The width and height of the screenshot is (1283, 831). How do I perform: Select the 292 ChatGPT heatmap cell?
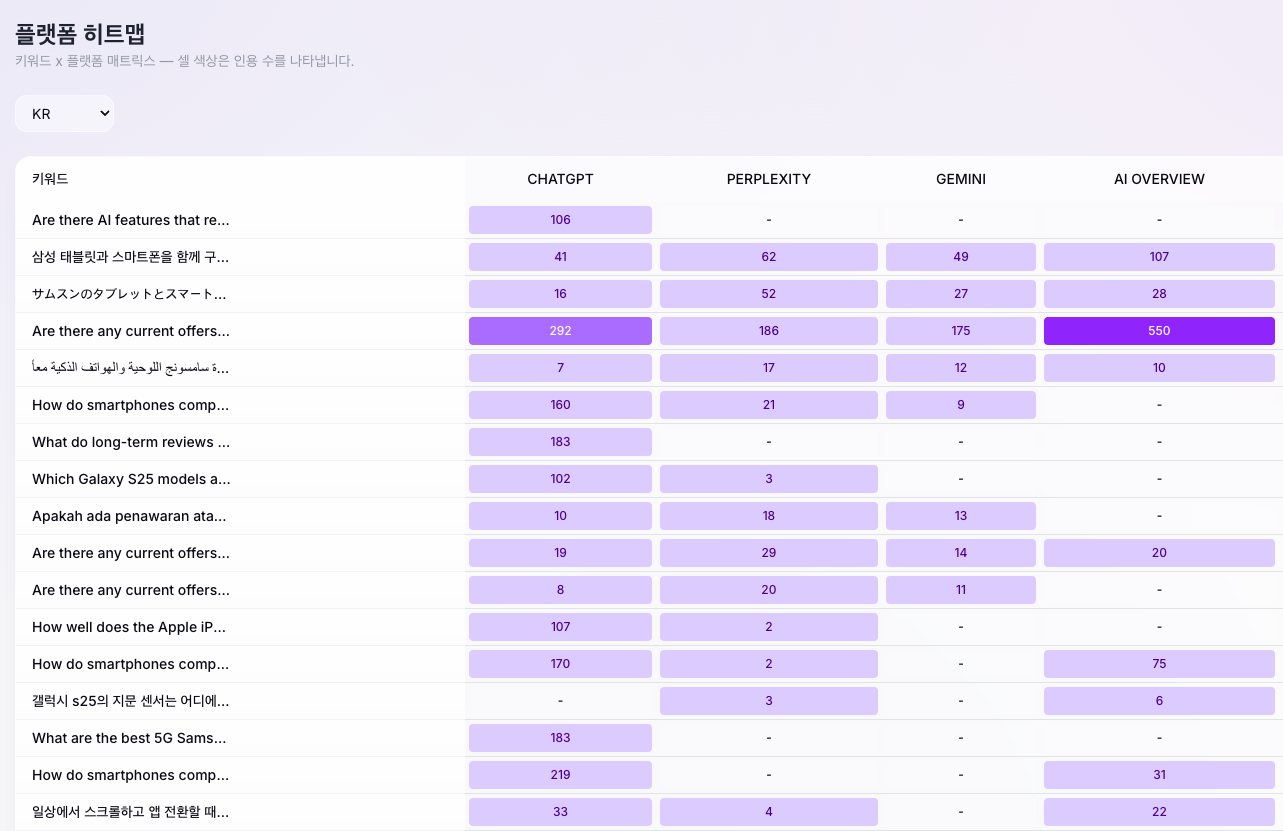tap(560, 331)
